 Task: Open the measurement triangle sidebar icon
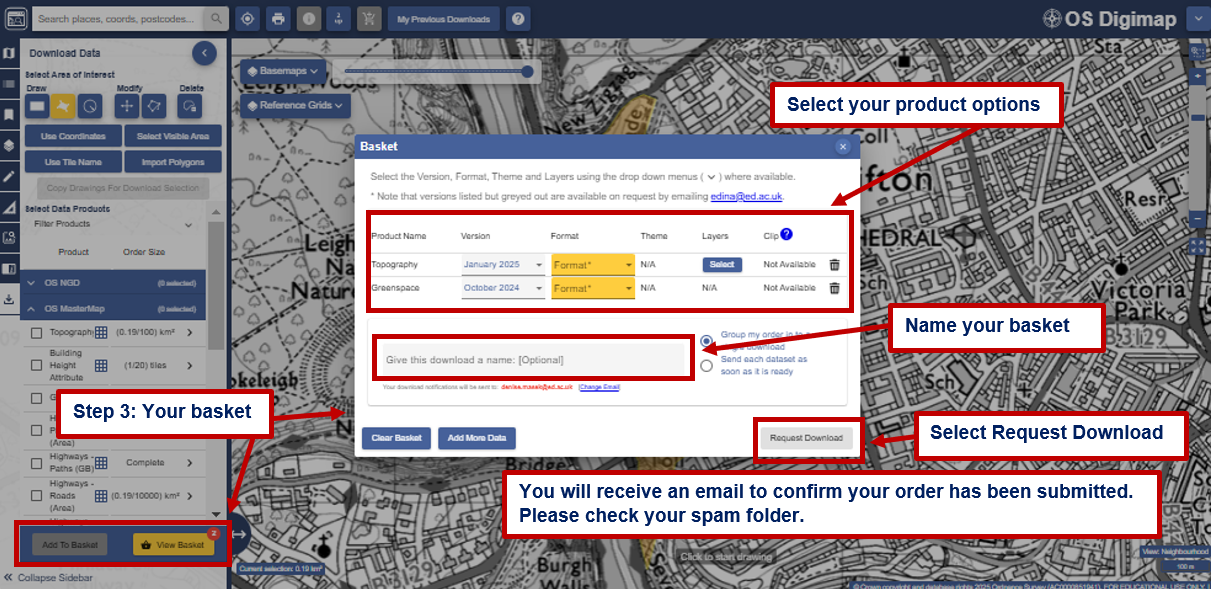9,207
